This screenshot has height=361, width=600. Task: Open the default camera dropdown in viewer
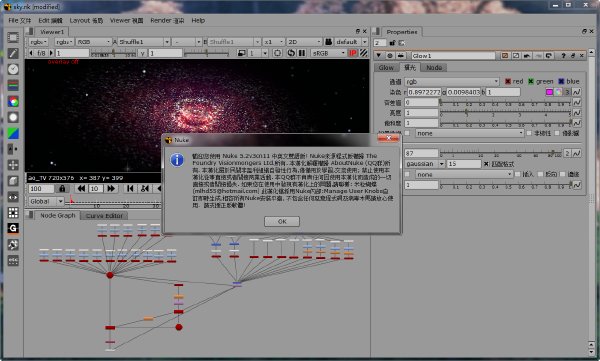tap(351, 42)
